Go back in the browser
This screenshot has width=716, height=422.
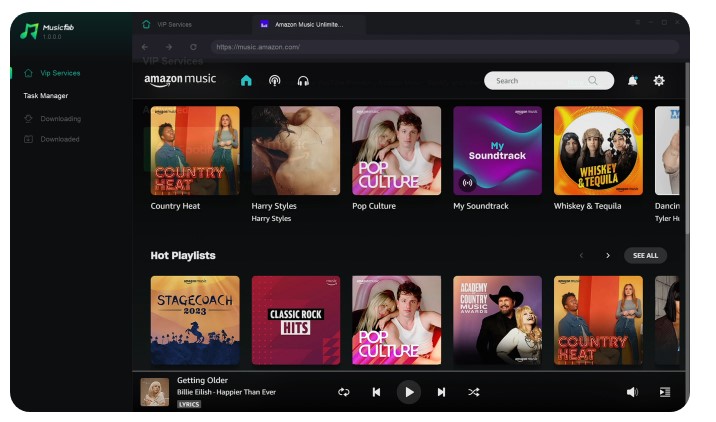click(x=145, y=47)
